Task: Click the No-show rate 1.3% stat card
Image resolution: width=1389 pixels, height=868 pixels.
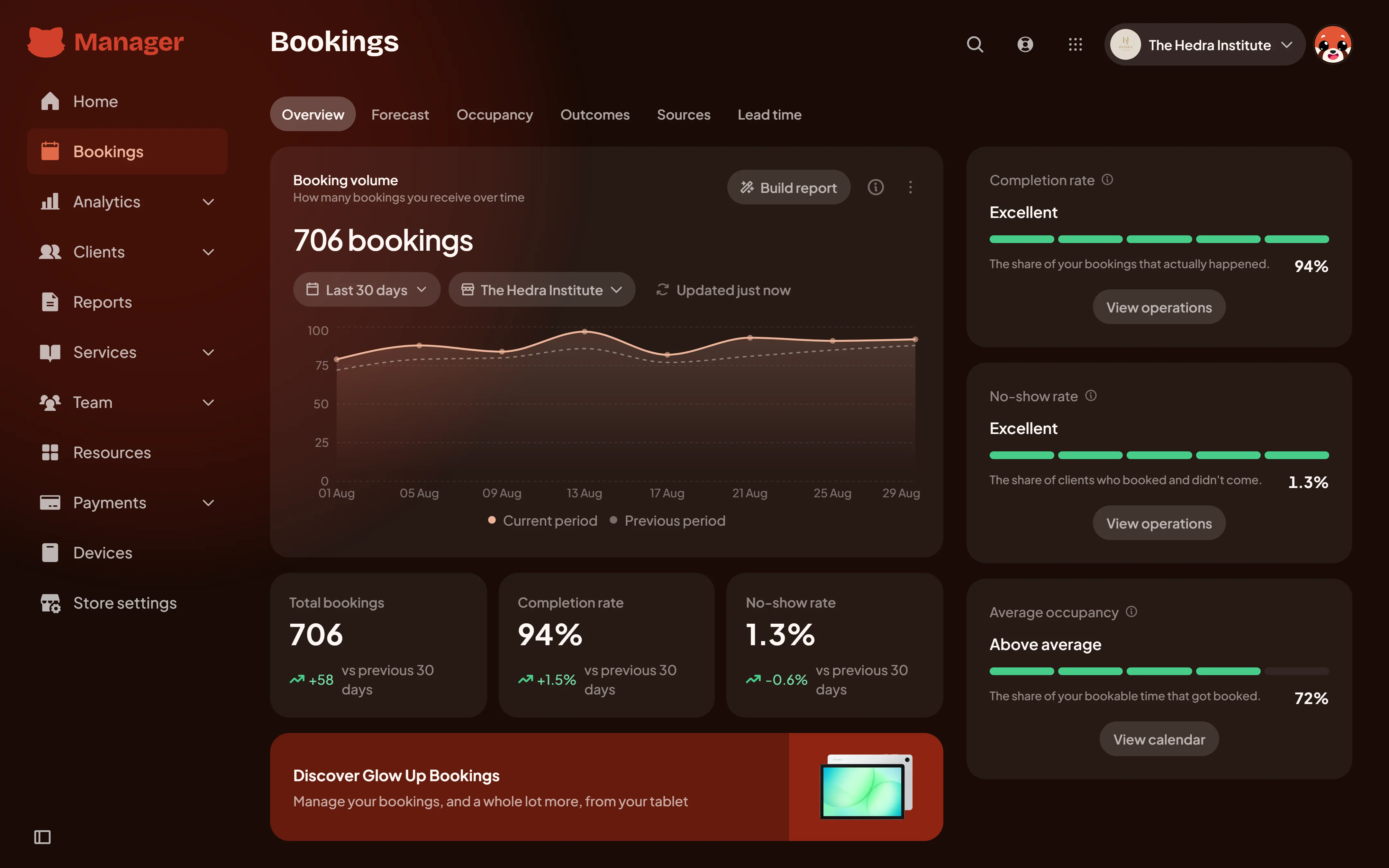Action: pos(834,645)
